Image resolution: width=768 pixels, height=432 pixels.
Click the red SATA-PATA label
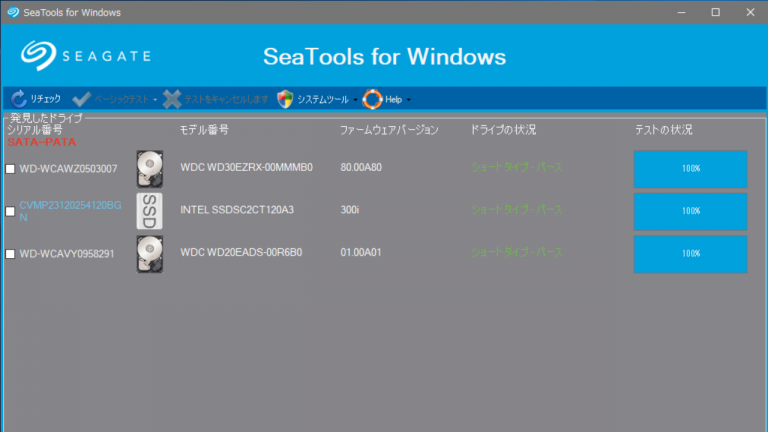tap(42, 142)
